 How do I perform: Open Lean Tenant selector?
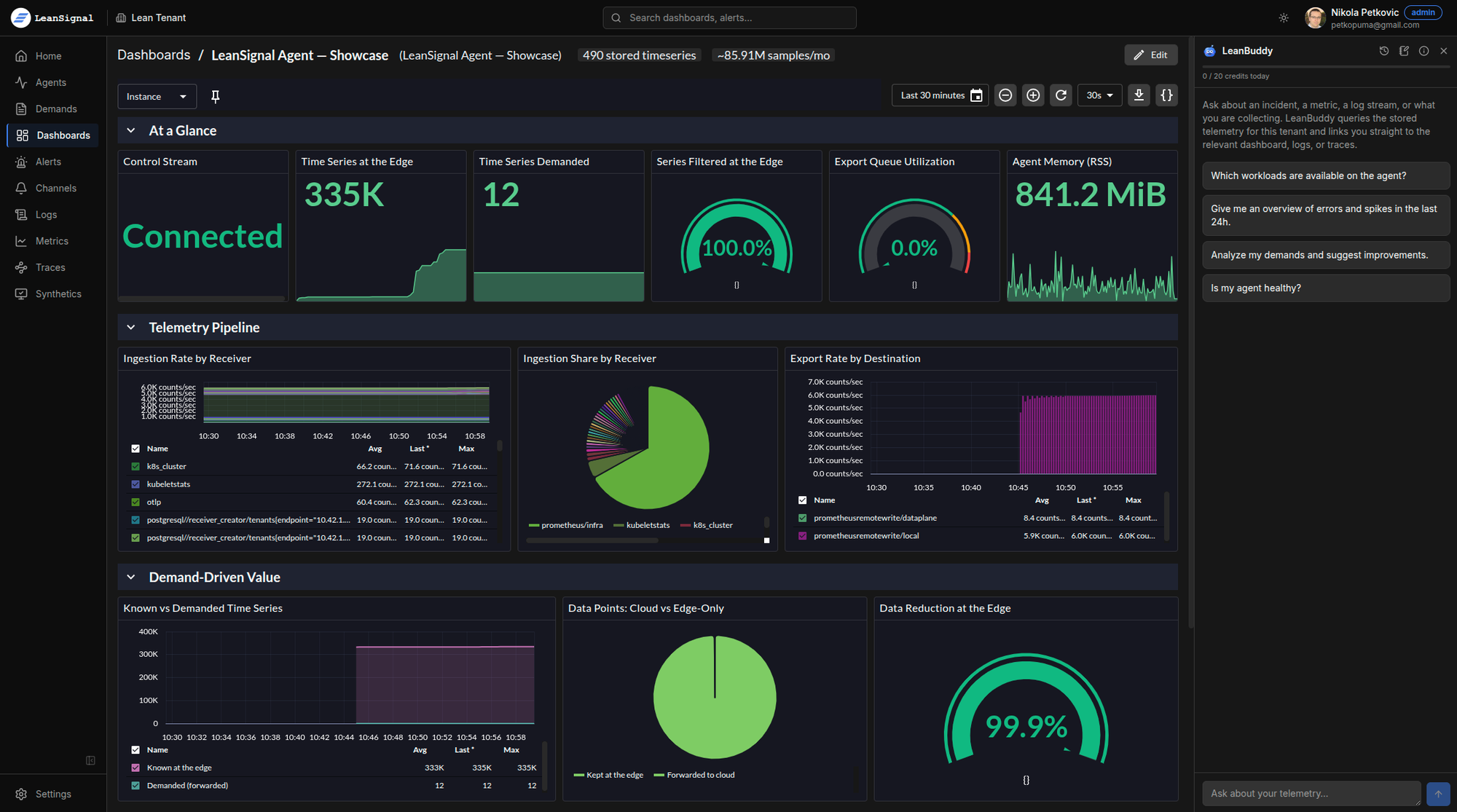151,17
